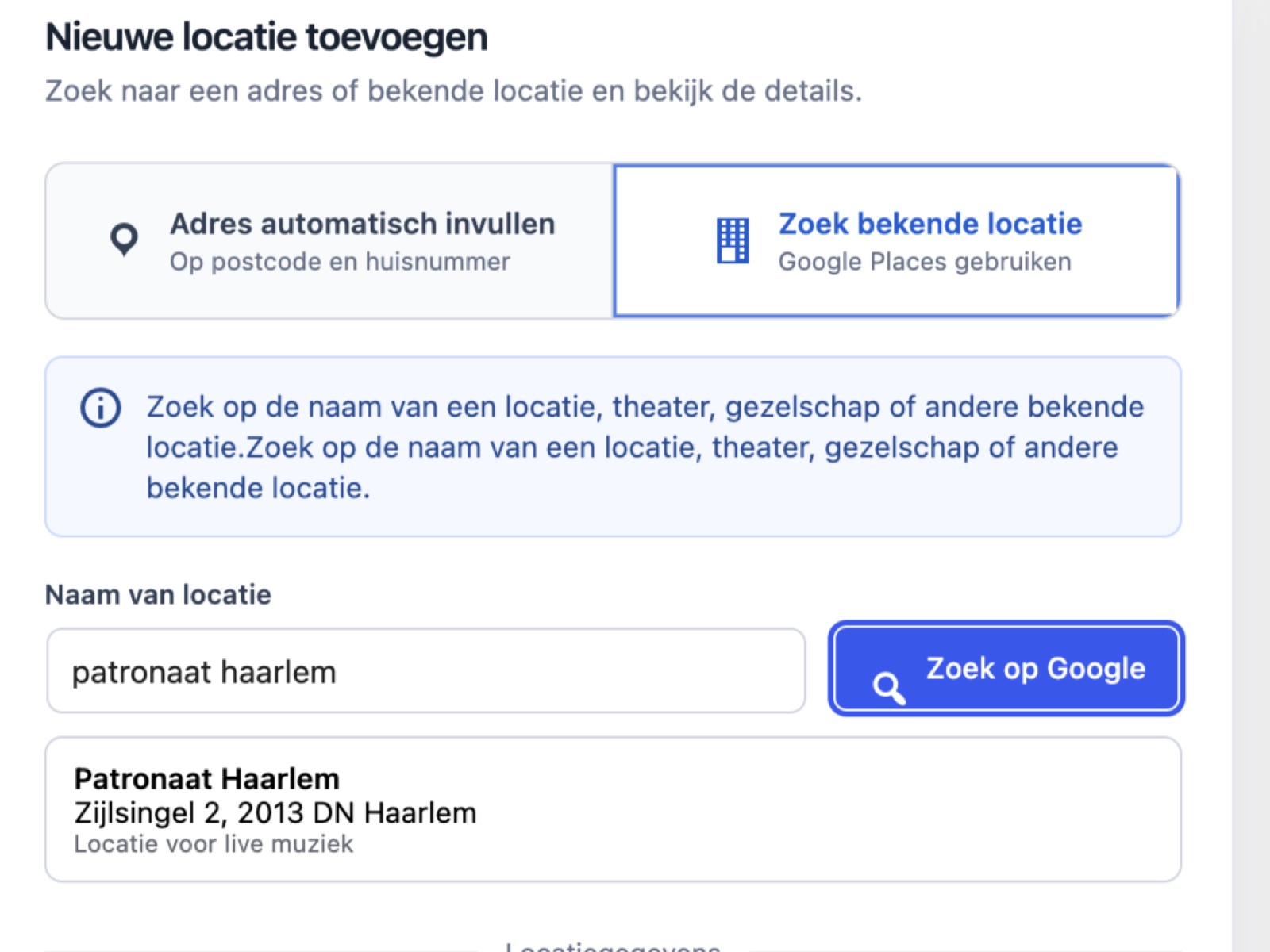Viewport: 1270px width, 952px height.
Task: Click the Naam van locatie label
Action: [x=158, y=595]
